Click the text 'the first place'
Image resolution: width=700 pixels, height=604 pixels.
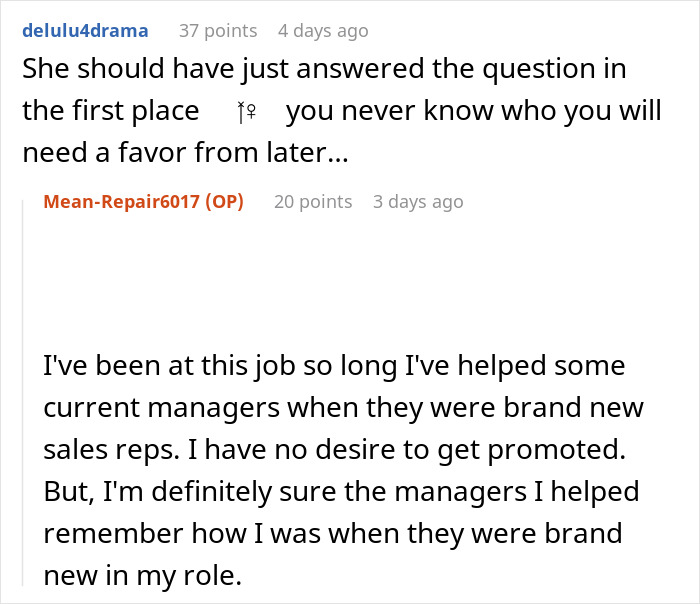[x=111, y=111]
